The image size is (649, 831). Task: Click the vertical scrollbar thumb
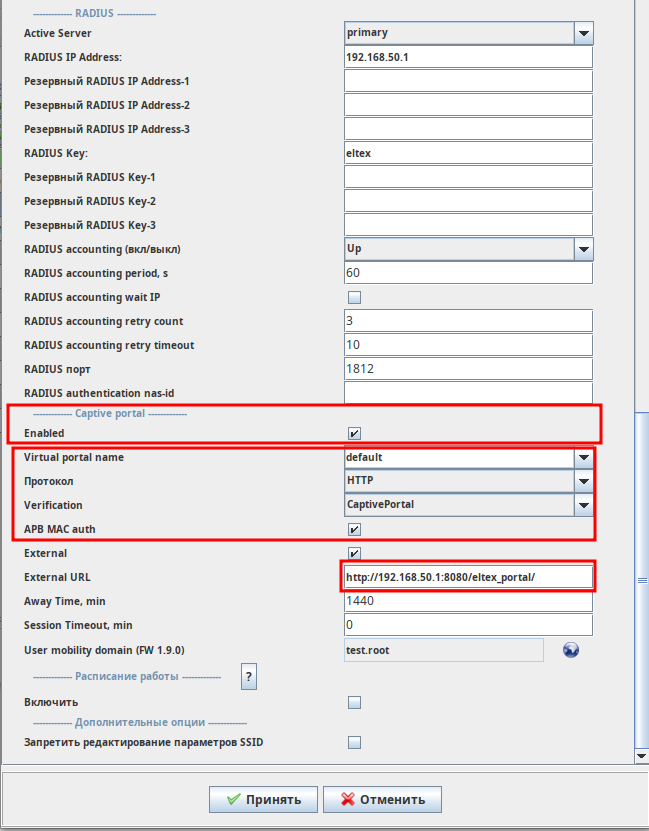(x=641, y=580)
